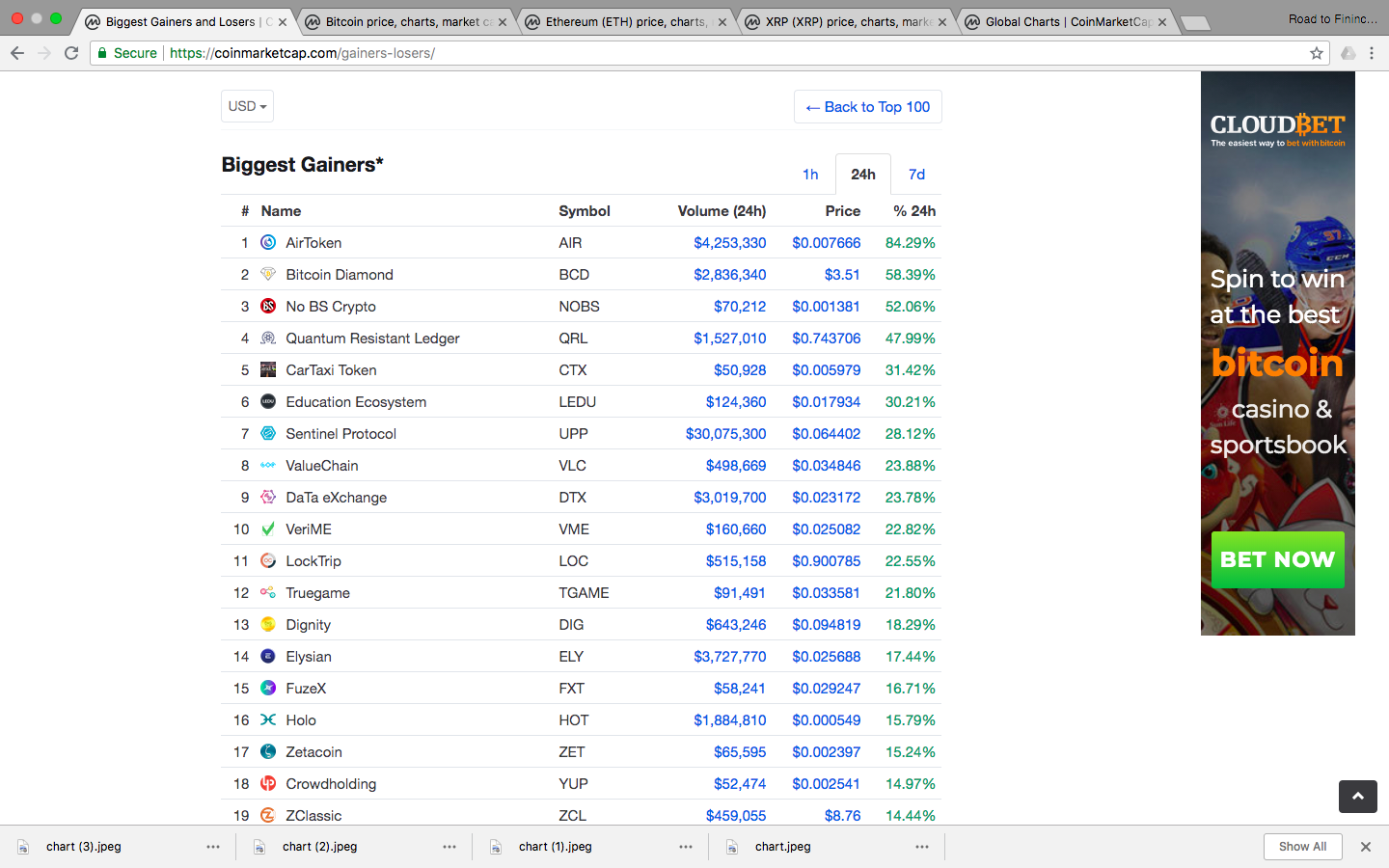Switch to the XRP price browser tab
The image size is (1389, 868).
point(847,21)
